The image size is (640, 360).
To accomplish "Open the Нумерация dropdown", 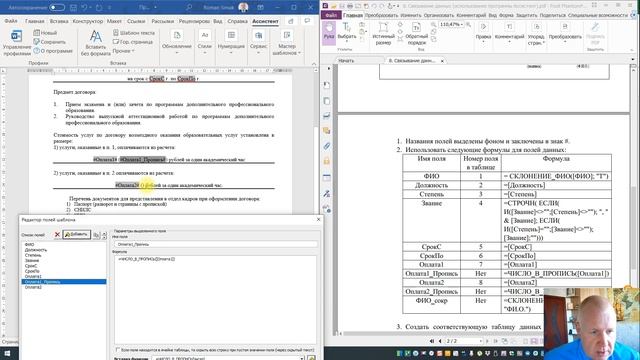I will pyautogui.click(x=231, y=42).
